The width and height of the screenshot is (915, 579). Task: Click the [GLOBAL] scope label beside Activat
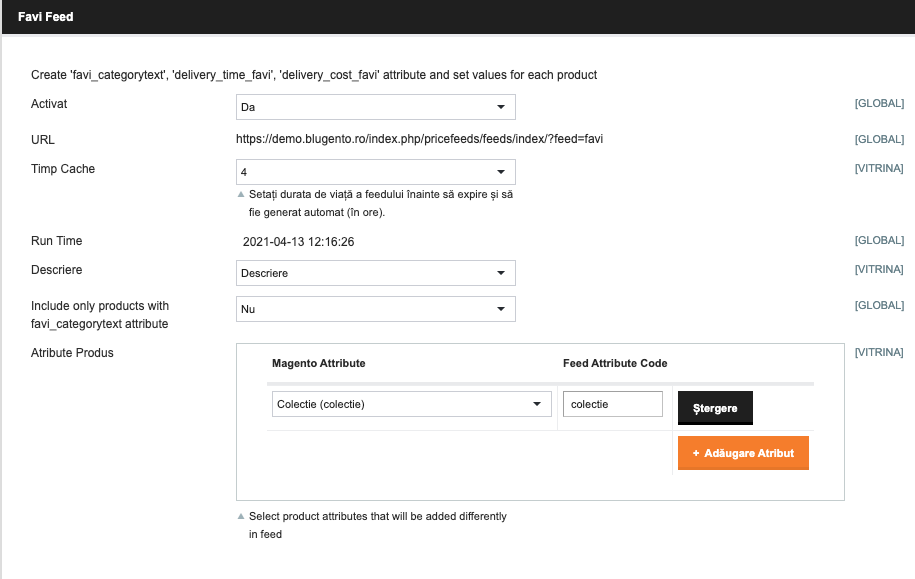coord(879,103)
